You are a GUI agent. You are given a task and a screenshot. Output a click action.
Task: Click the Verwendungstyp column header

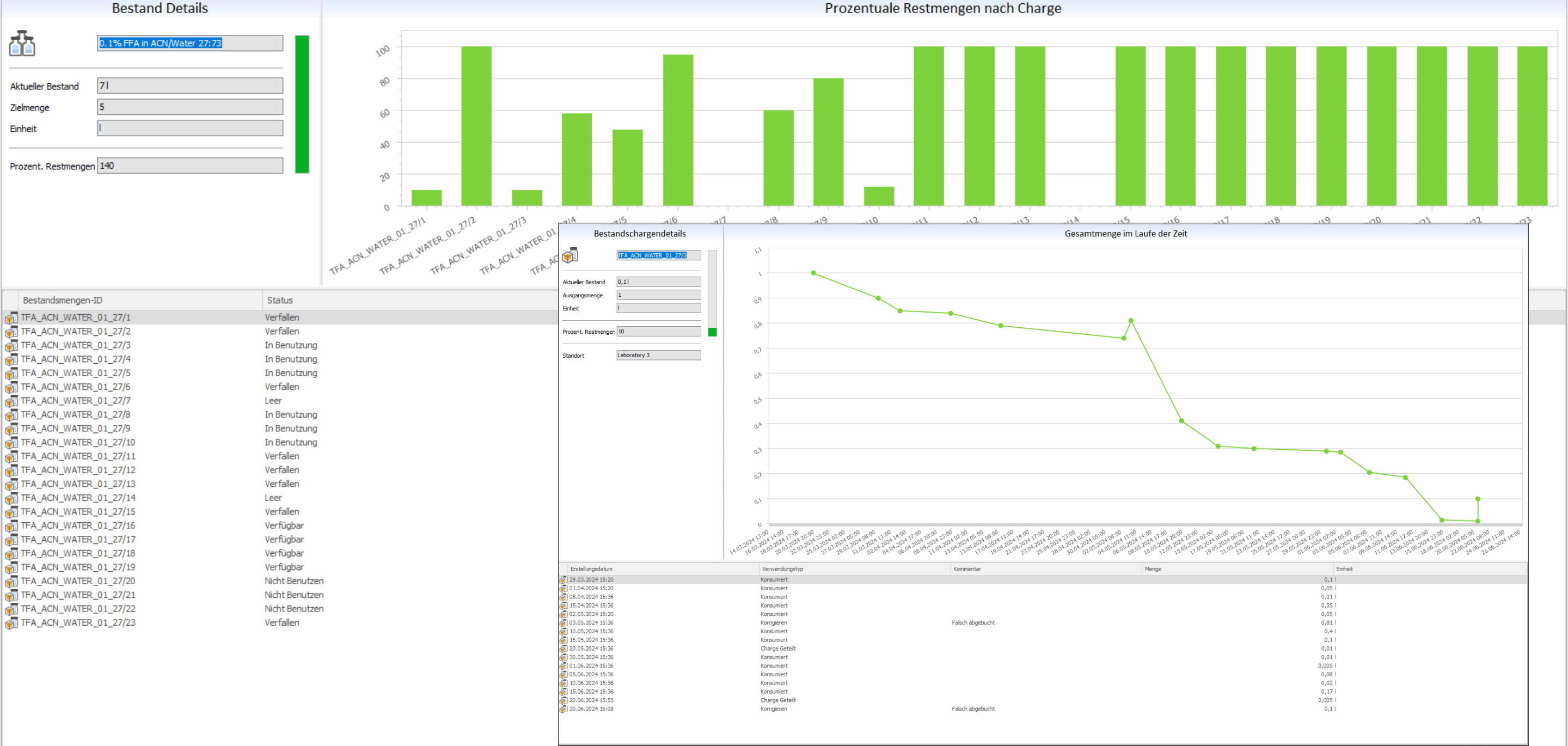pyautogui.click(x=782, y=569)
